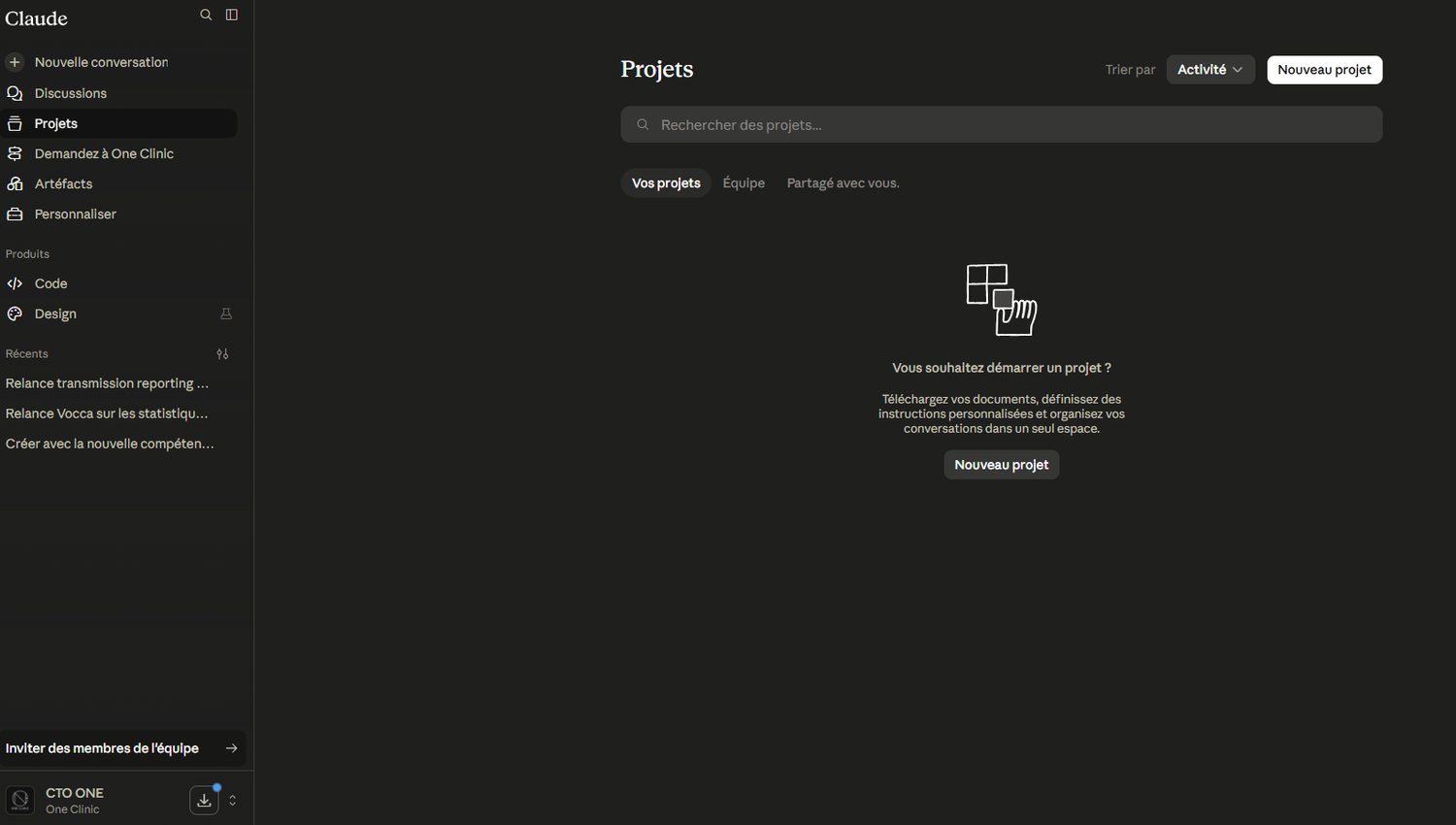
Task: Switch to the Partagé avec vous tab
Action: (843, 183)
